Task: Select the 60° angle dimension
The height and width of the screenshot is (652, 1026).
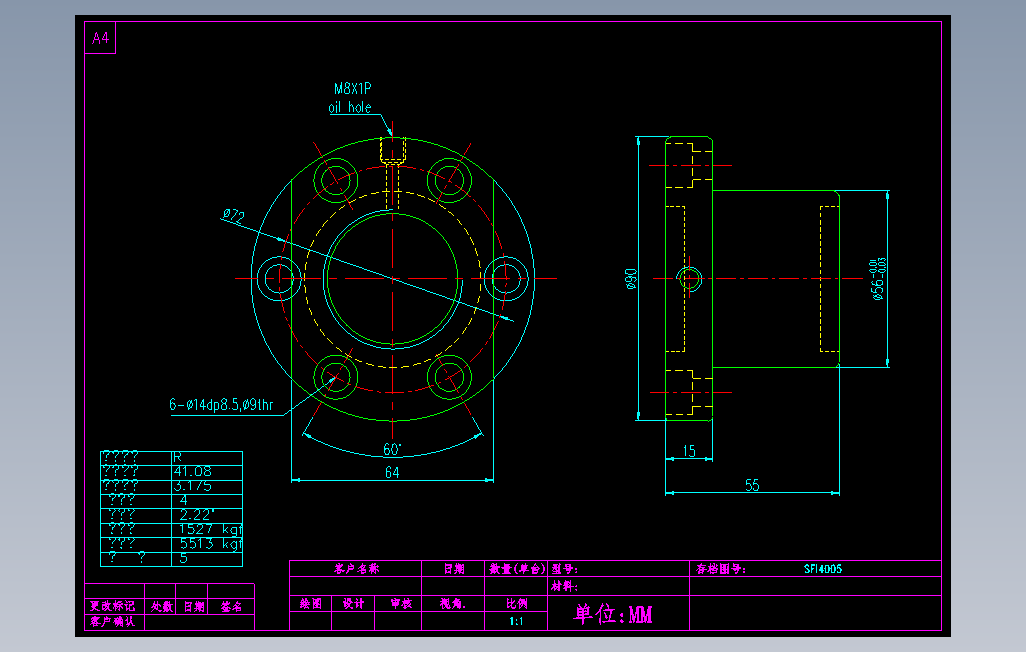Action: pos(392,449)
